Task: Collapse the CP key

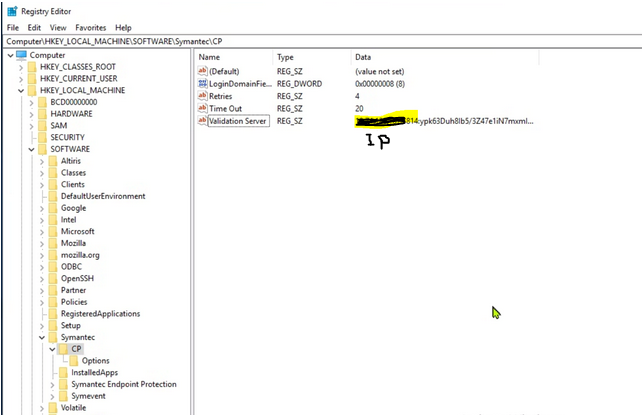Action: pyautogui.click(x=52, y=349)
